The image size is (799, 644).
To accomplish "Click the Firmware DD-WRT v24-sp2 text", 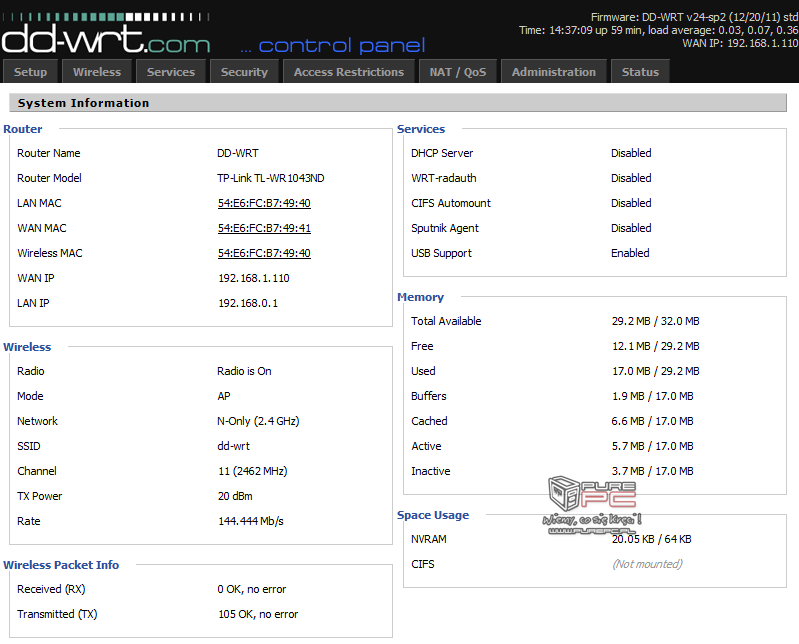I will click(694, 17).
